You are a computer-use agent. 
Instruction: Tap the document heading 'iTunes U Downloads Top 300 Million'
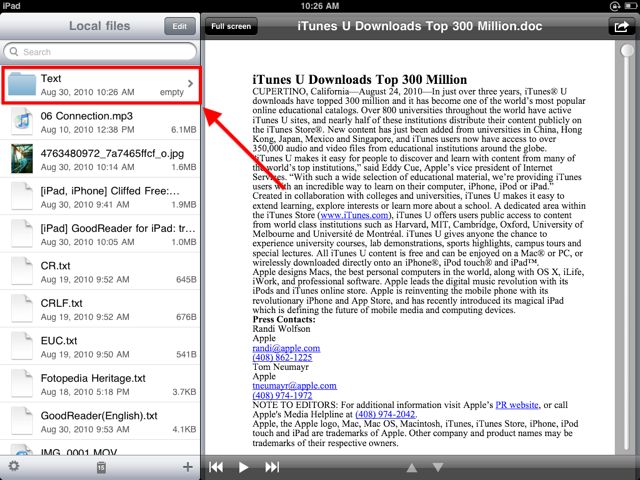[360, 80]
